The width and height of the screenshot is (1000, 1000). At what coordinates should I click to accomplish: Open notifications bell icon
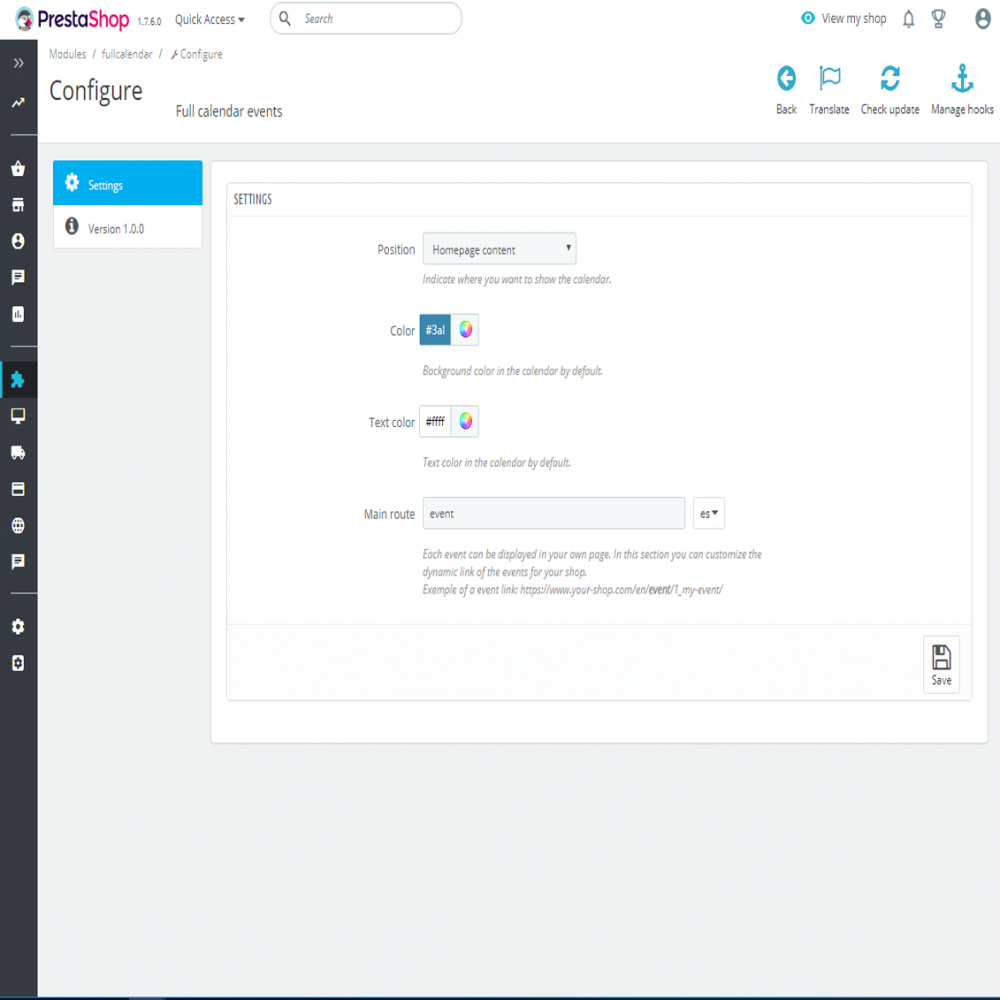point(908,19)
